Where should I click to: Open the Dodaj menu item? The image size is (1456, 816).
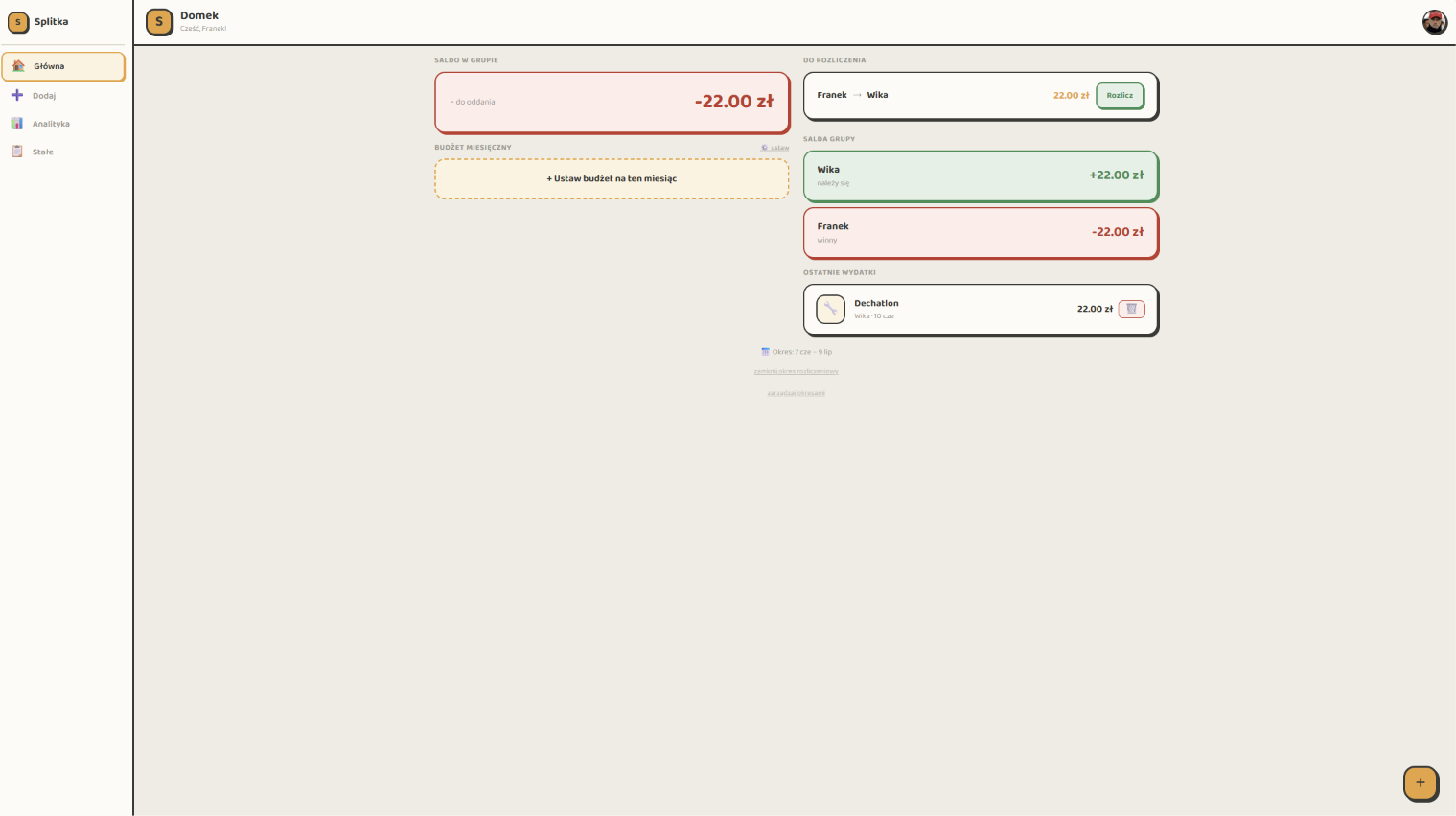pos(63,95)
